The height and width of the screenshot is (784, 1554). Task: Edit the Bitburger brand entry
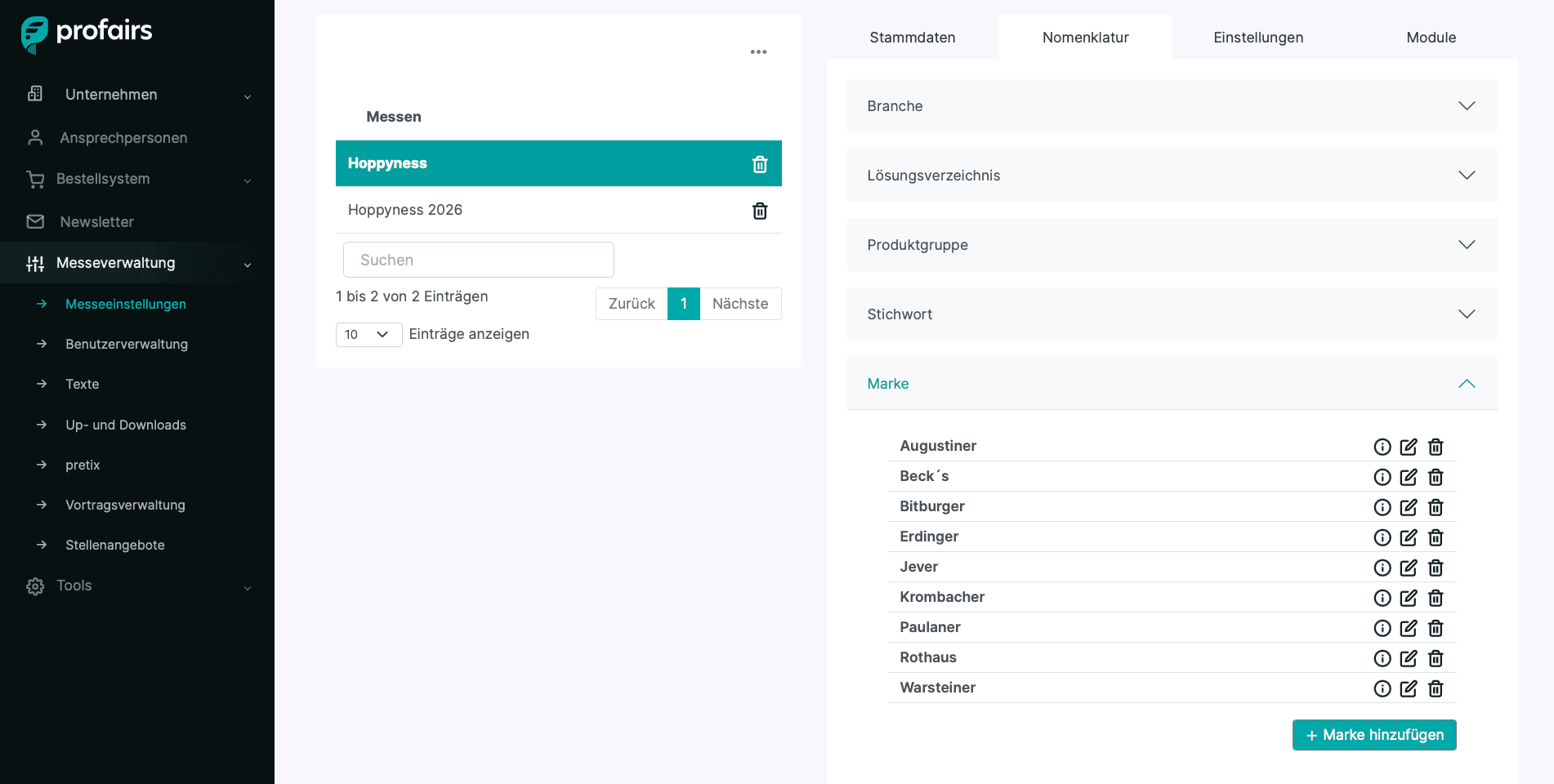1409,507
